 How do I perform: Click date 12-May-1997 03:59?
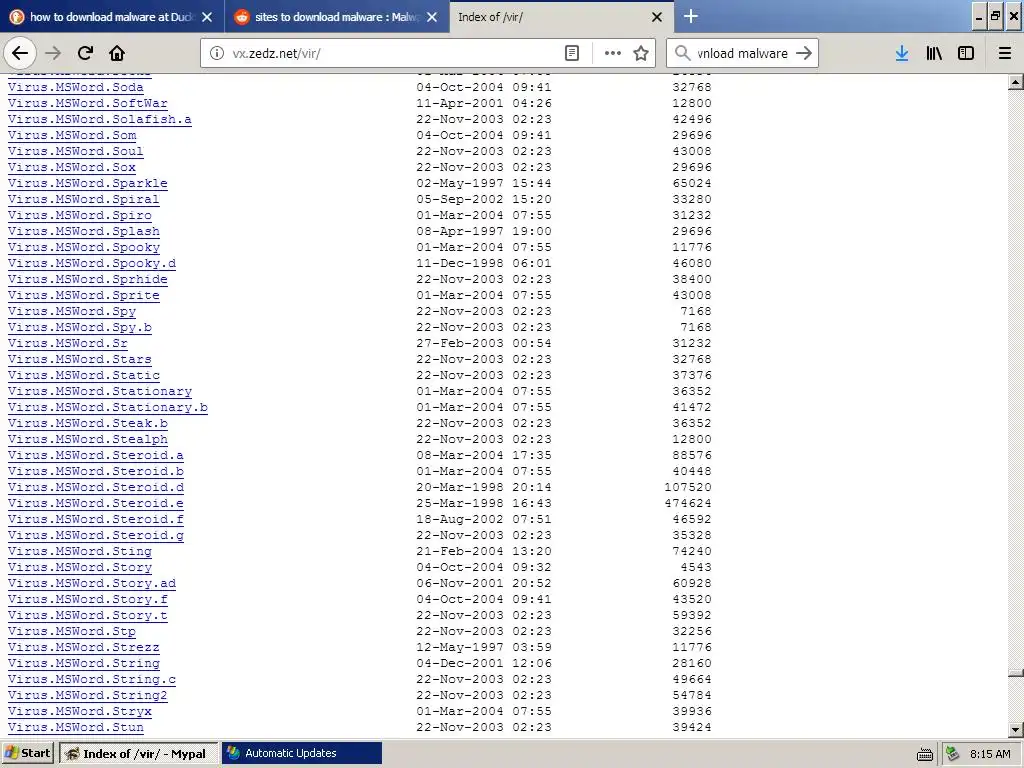coord(484,647)
